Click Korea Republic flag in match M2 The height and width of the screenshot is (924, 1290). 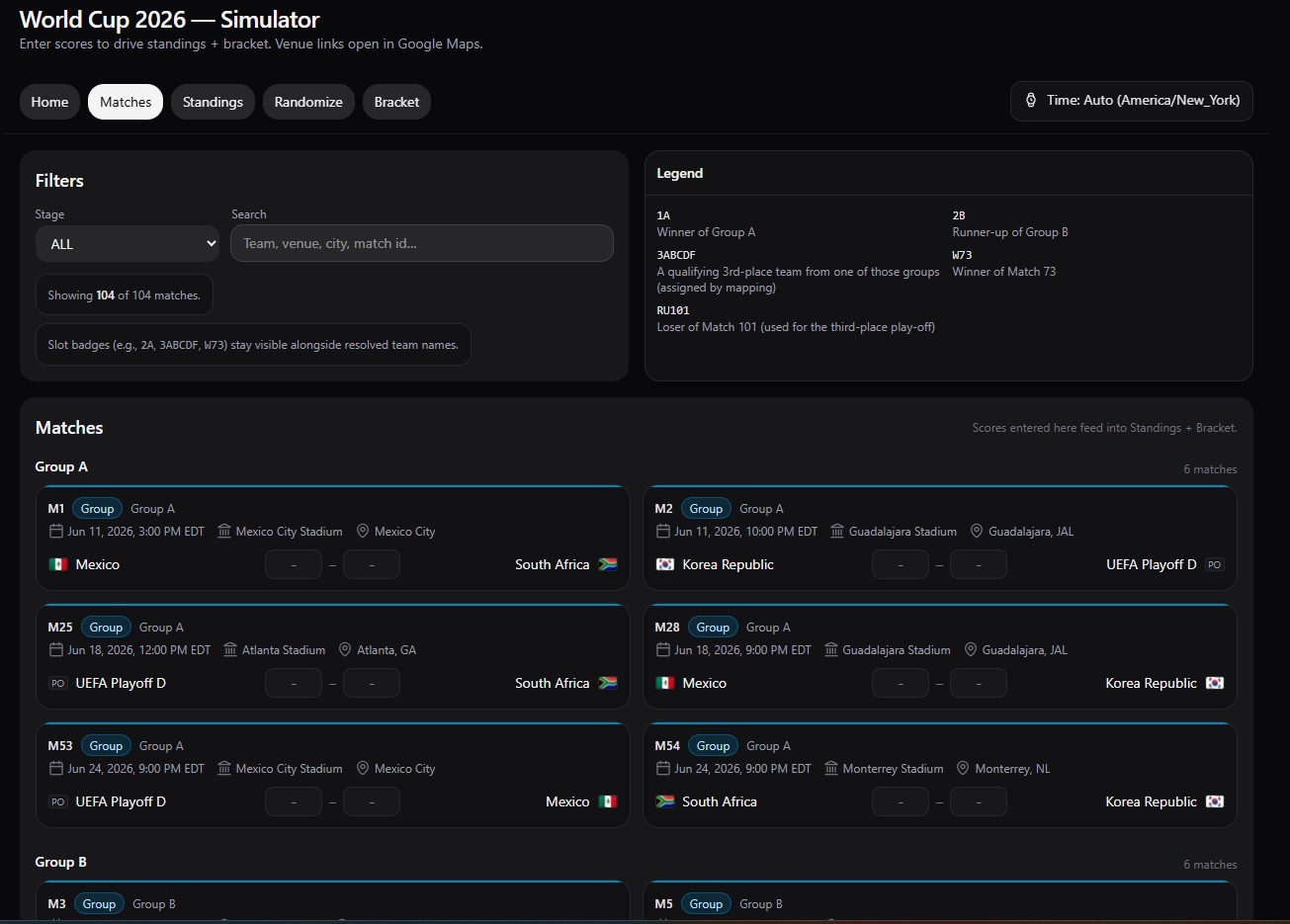665,564
